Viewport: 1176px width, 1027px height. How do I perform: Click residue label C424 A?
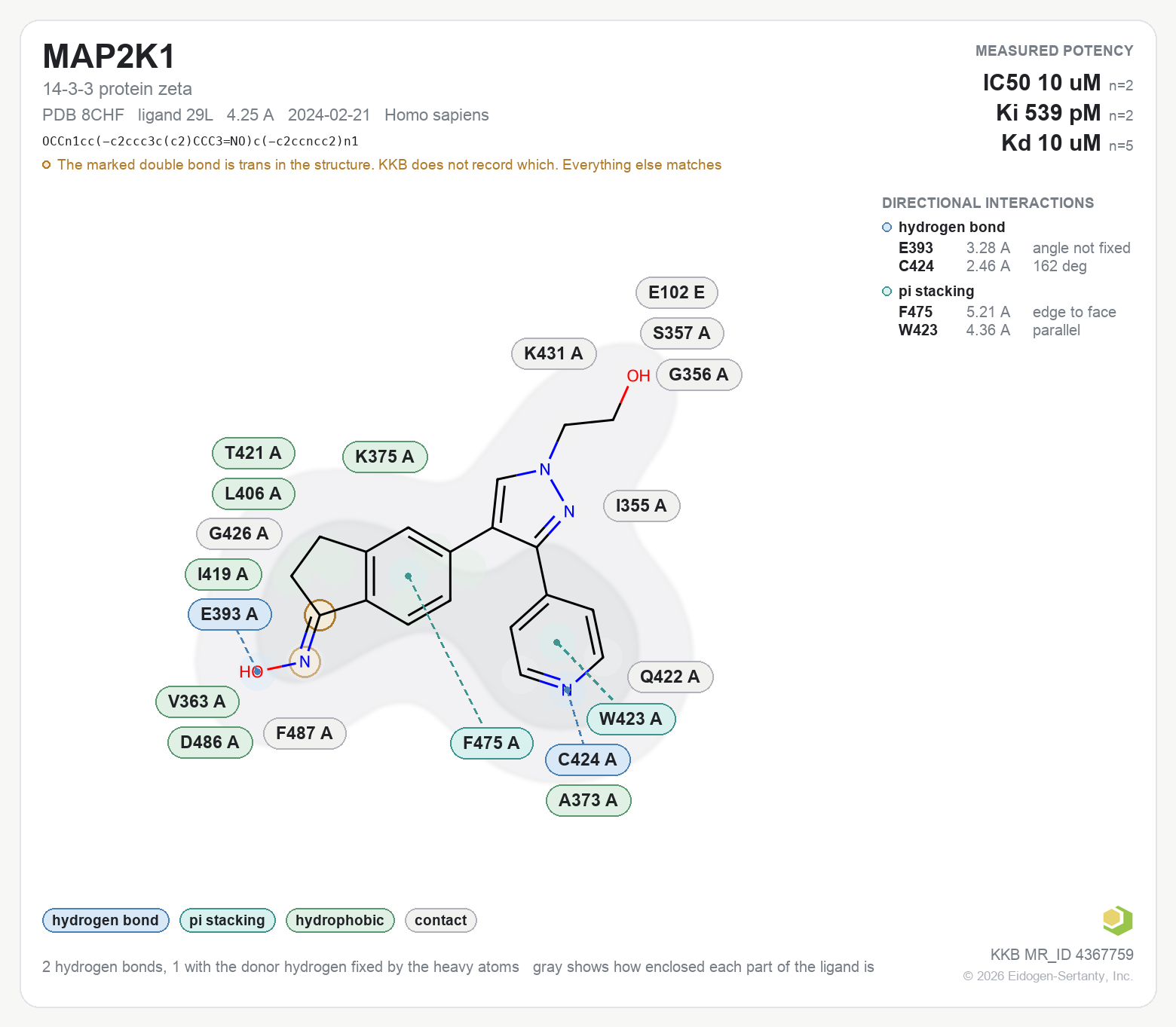pos(588,760)
